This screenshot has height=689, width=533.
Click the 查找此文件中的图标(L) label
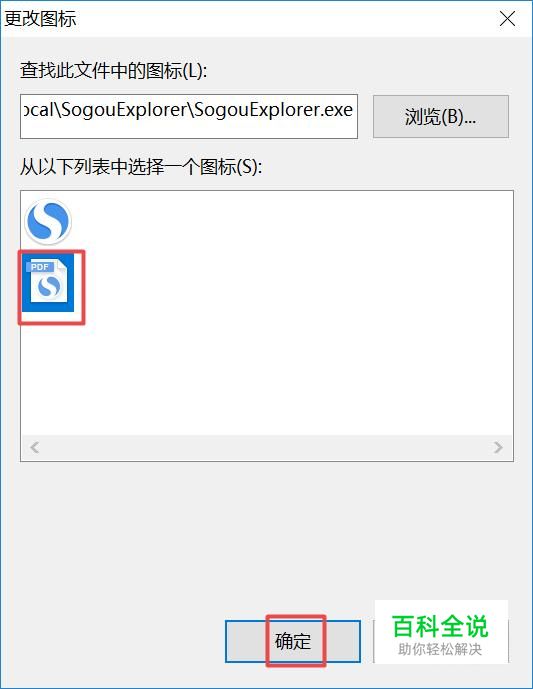click(113, 71)
